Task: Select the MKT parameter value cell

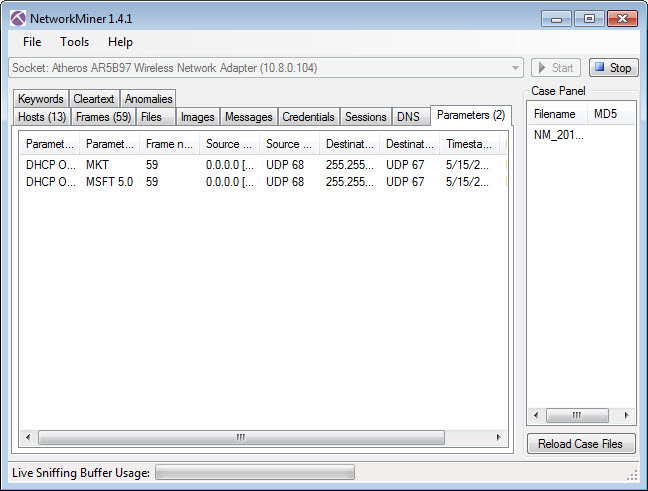Action: pyautogui.click(x=98, y=165)
